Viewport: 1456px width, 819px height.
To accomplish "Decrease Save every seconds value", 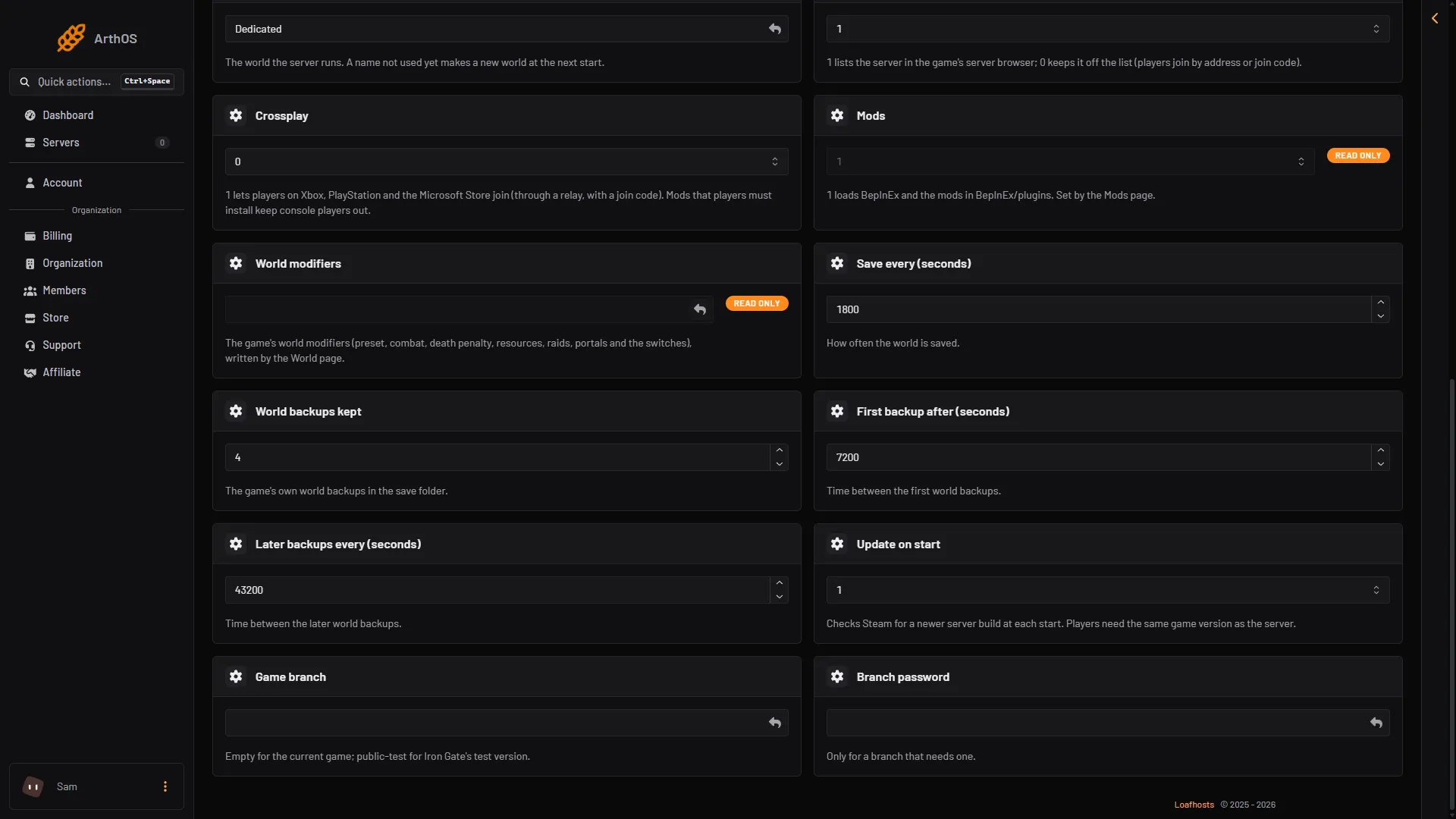I will (x=1381, y=316).
